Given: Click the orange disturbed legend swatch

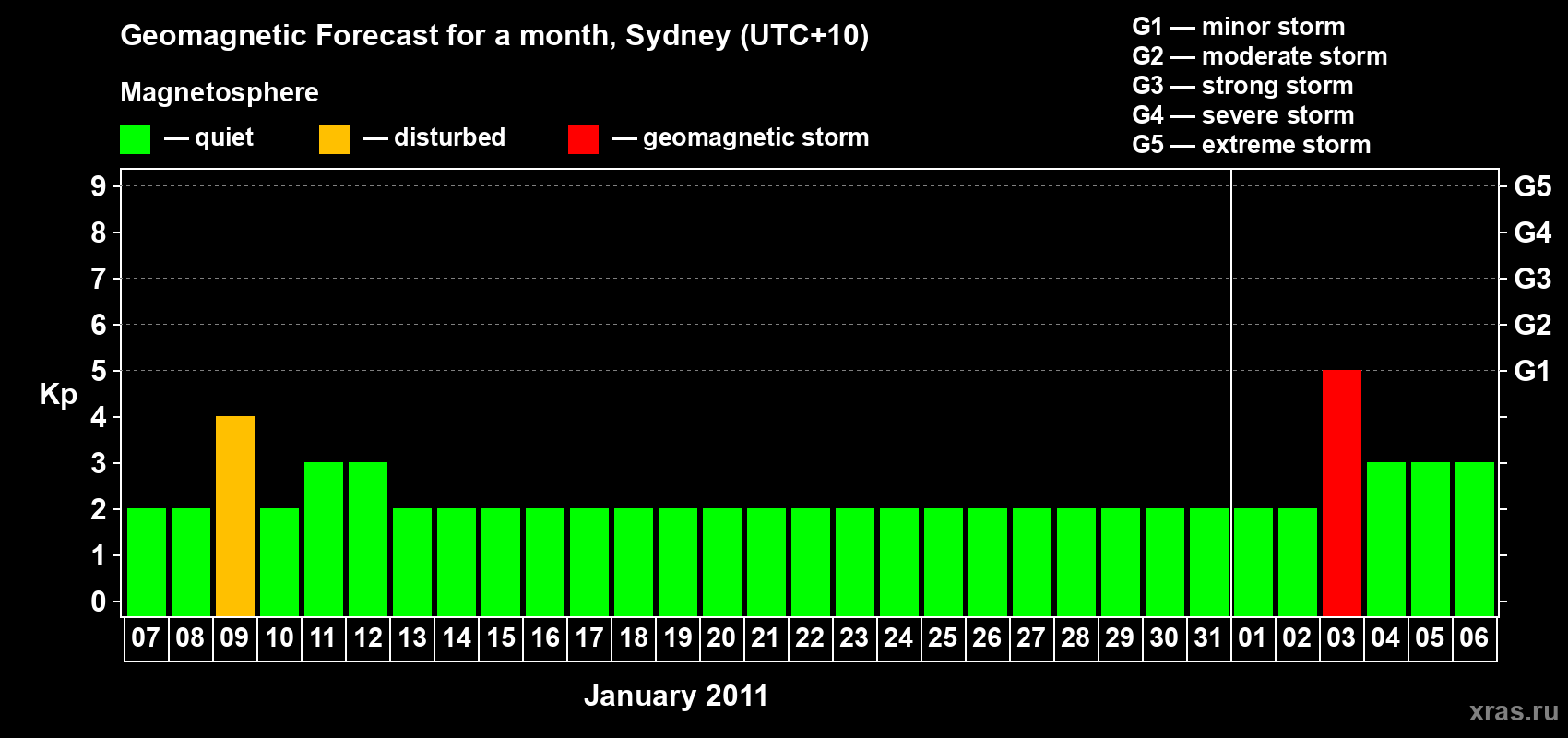Looking at the screenshot, I should point(334,139).
